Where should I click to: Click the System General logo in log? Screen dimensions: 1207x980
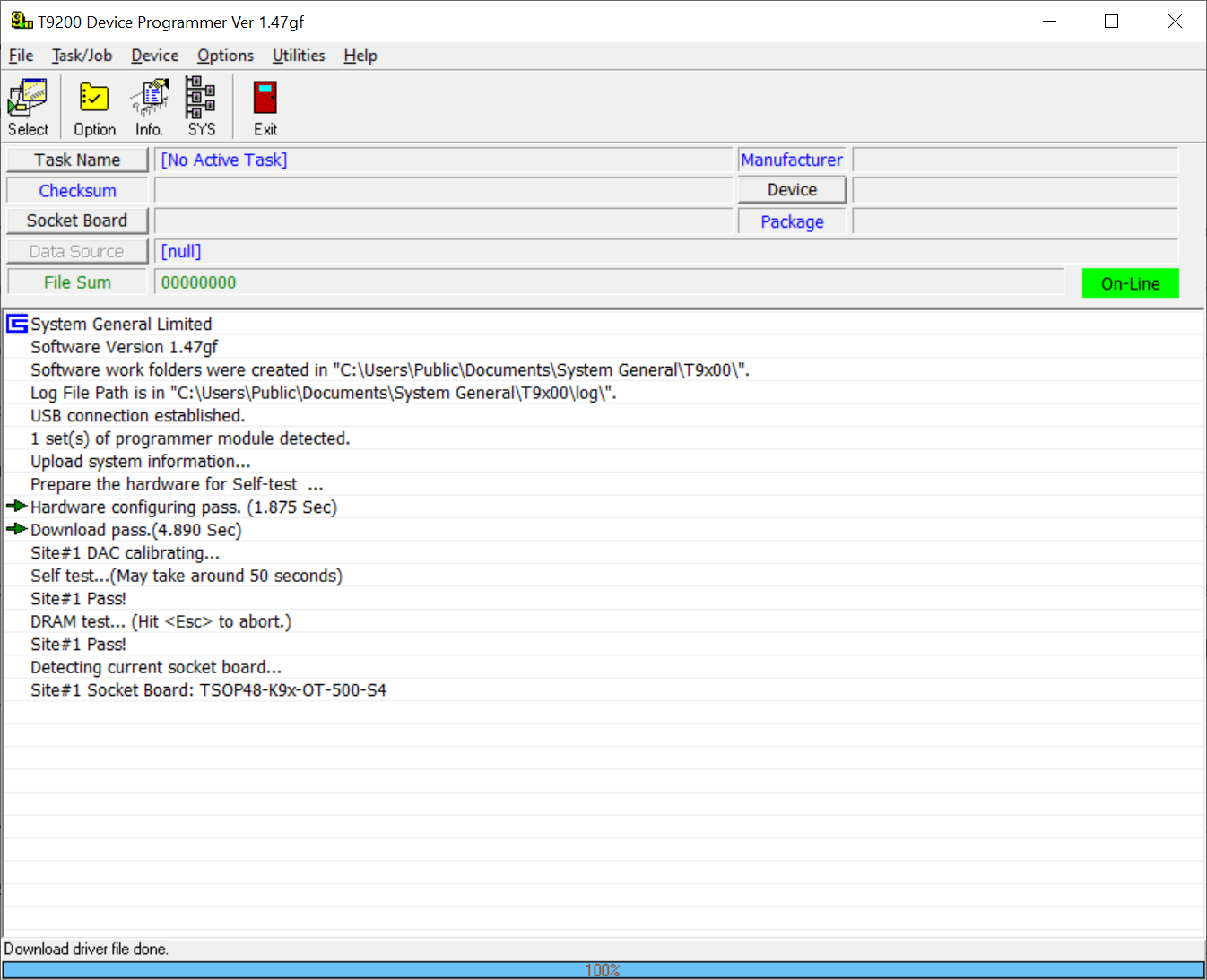(x=17, y=324)
